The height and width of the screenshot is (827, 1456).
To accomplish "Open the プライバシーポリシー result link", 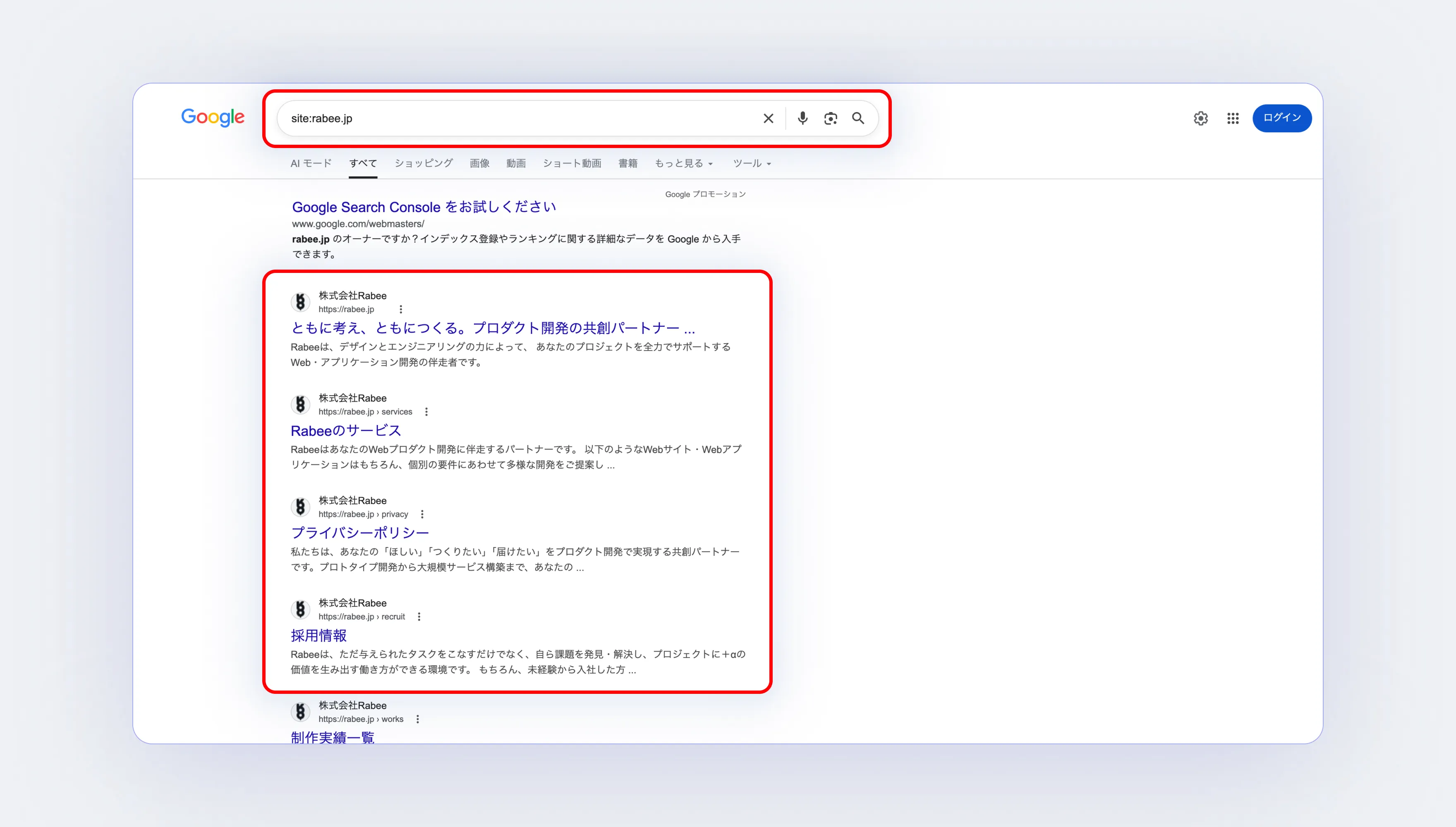I will 359,533.
